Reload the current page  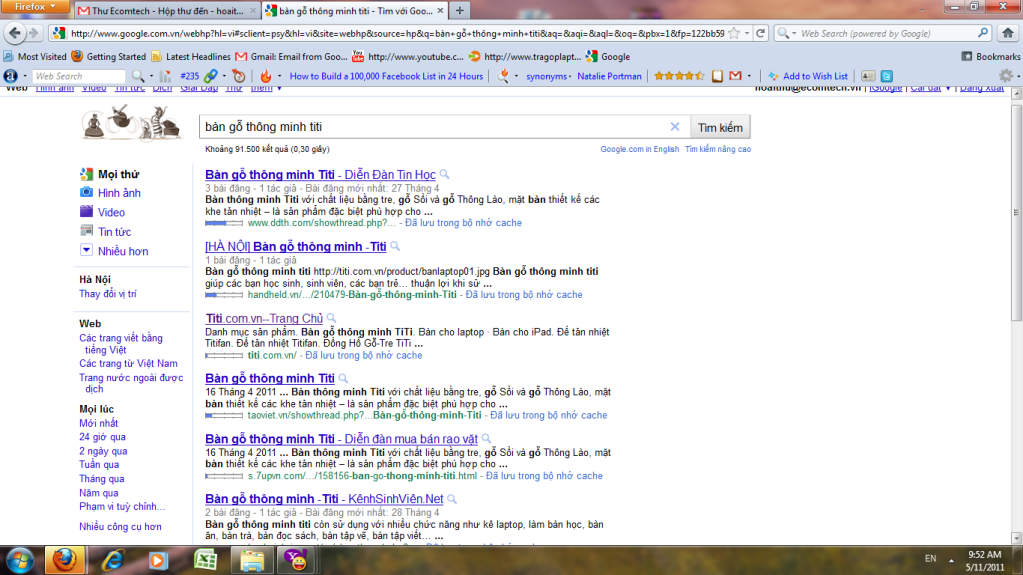pos(761,33)
